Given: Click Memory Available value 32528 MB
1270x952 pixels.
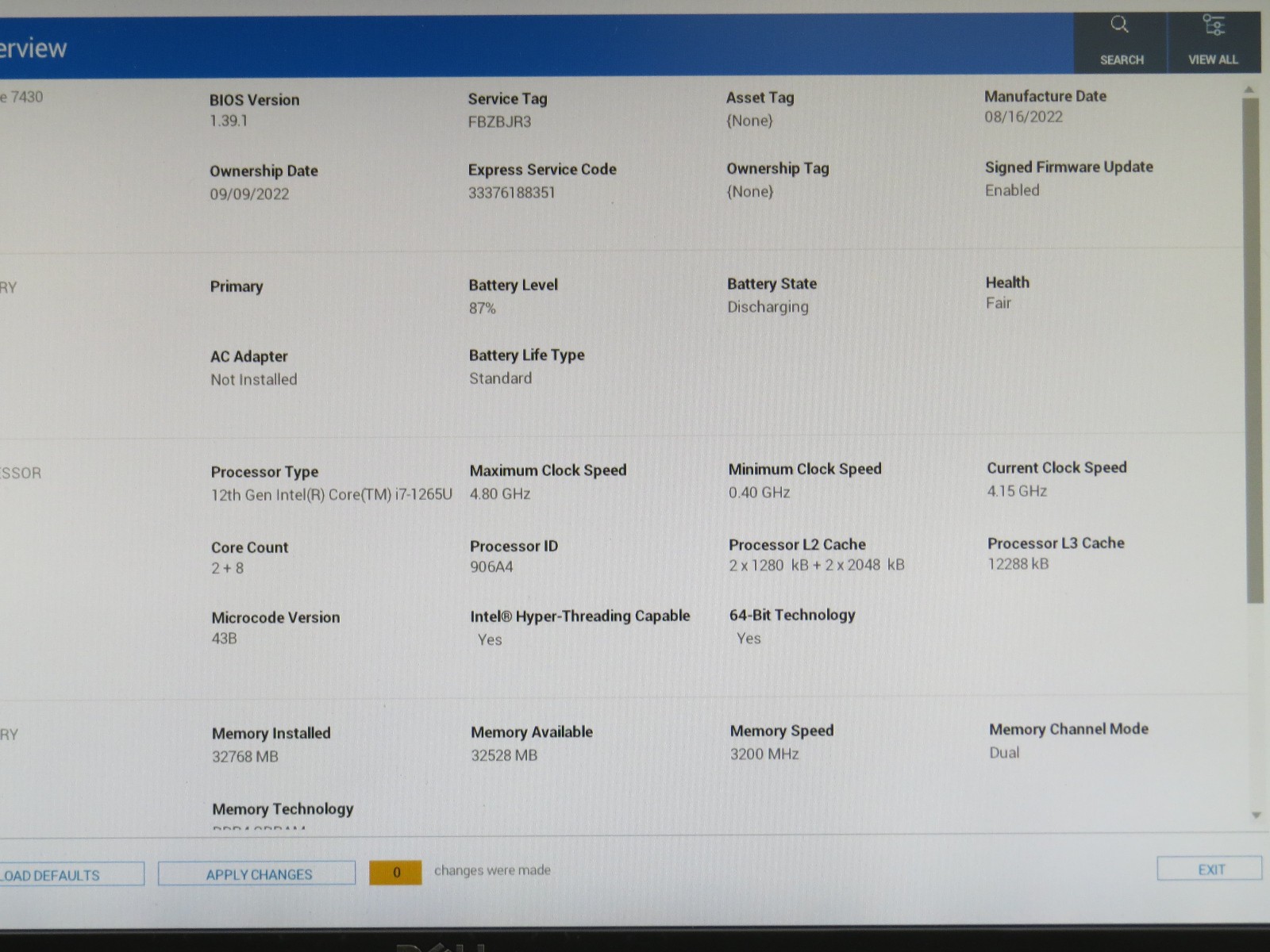Looking at the screenshot, I should point(504,756).
